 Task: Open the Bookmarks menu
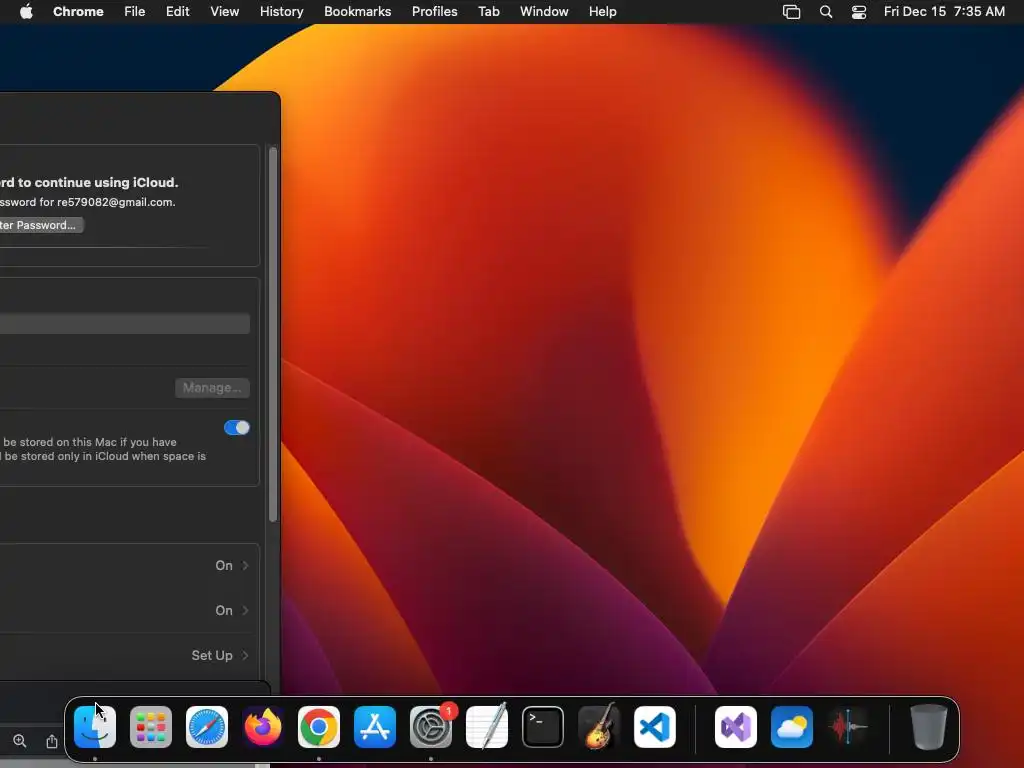point(358,12)
